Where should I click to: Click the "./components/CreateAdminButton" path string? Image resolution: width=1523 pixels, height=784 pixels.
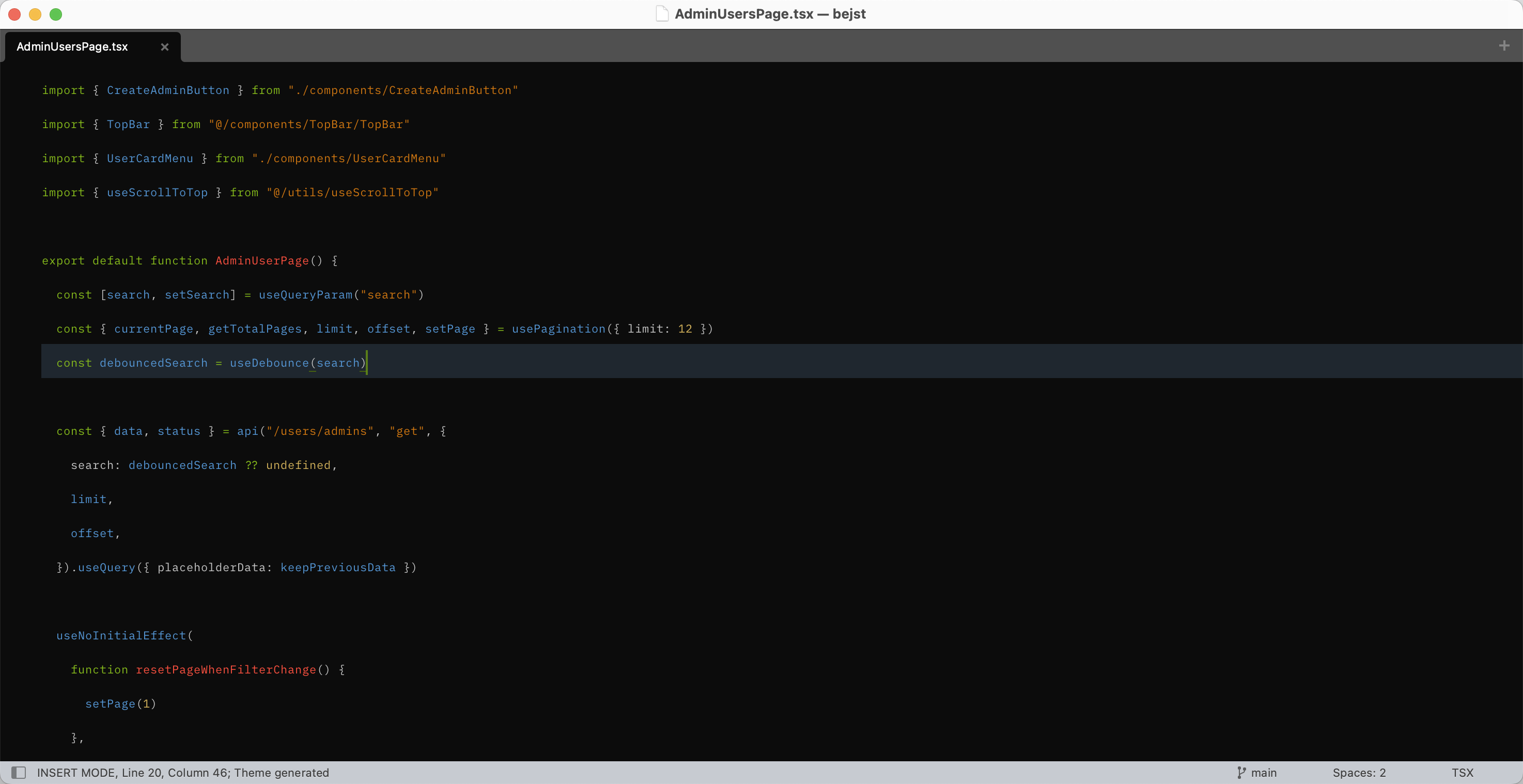[403, 90]
